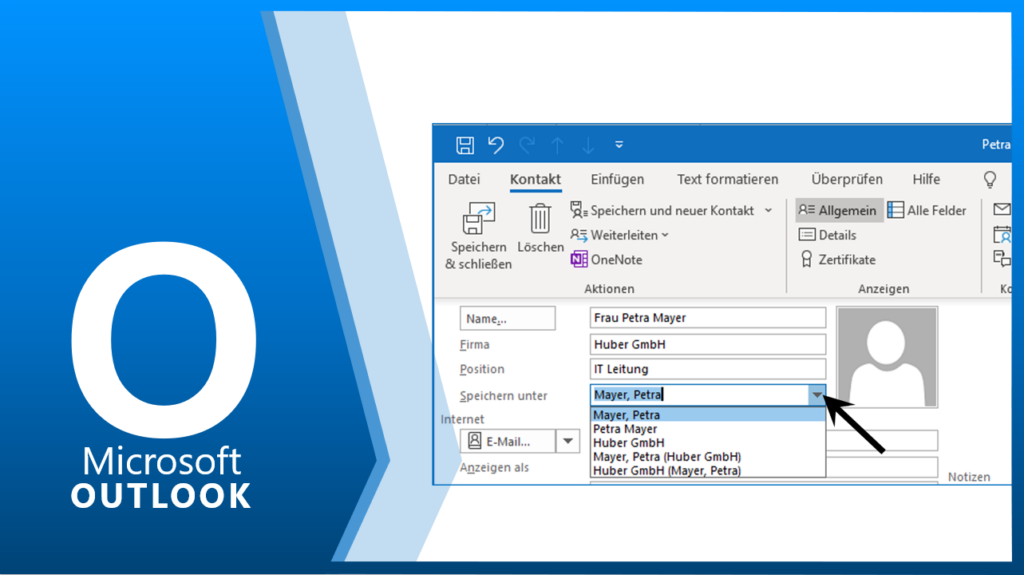Viewport: 1024px width, 575px height.
Task: Click the Save floppy disk icon in title bar
Action: 465,145
